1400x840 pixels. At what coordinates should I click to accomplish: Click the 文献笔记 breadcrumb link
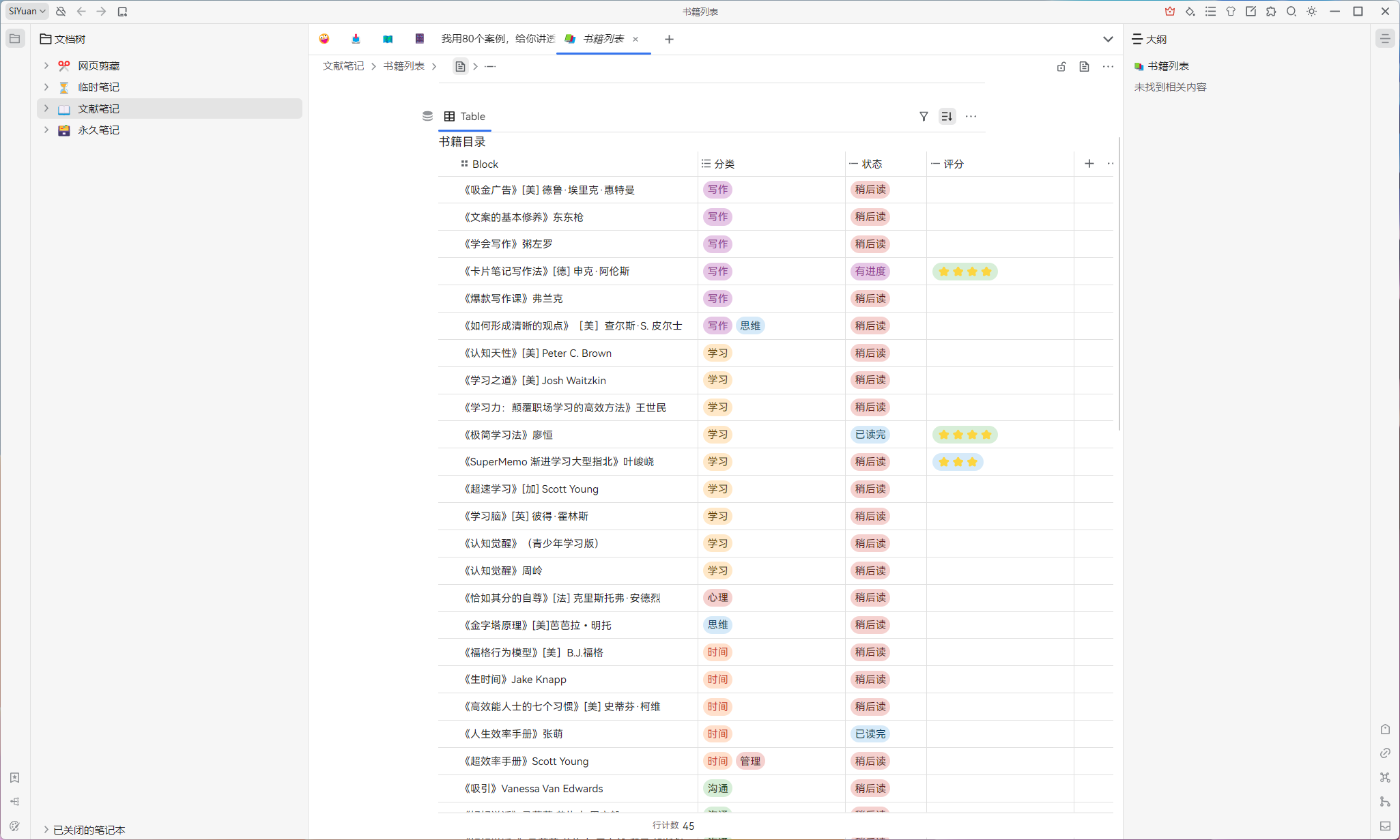(343, 66)
